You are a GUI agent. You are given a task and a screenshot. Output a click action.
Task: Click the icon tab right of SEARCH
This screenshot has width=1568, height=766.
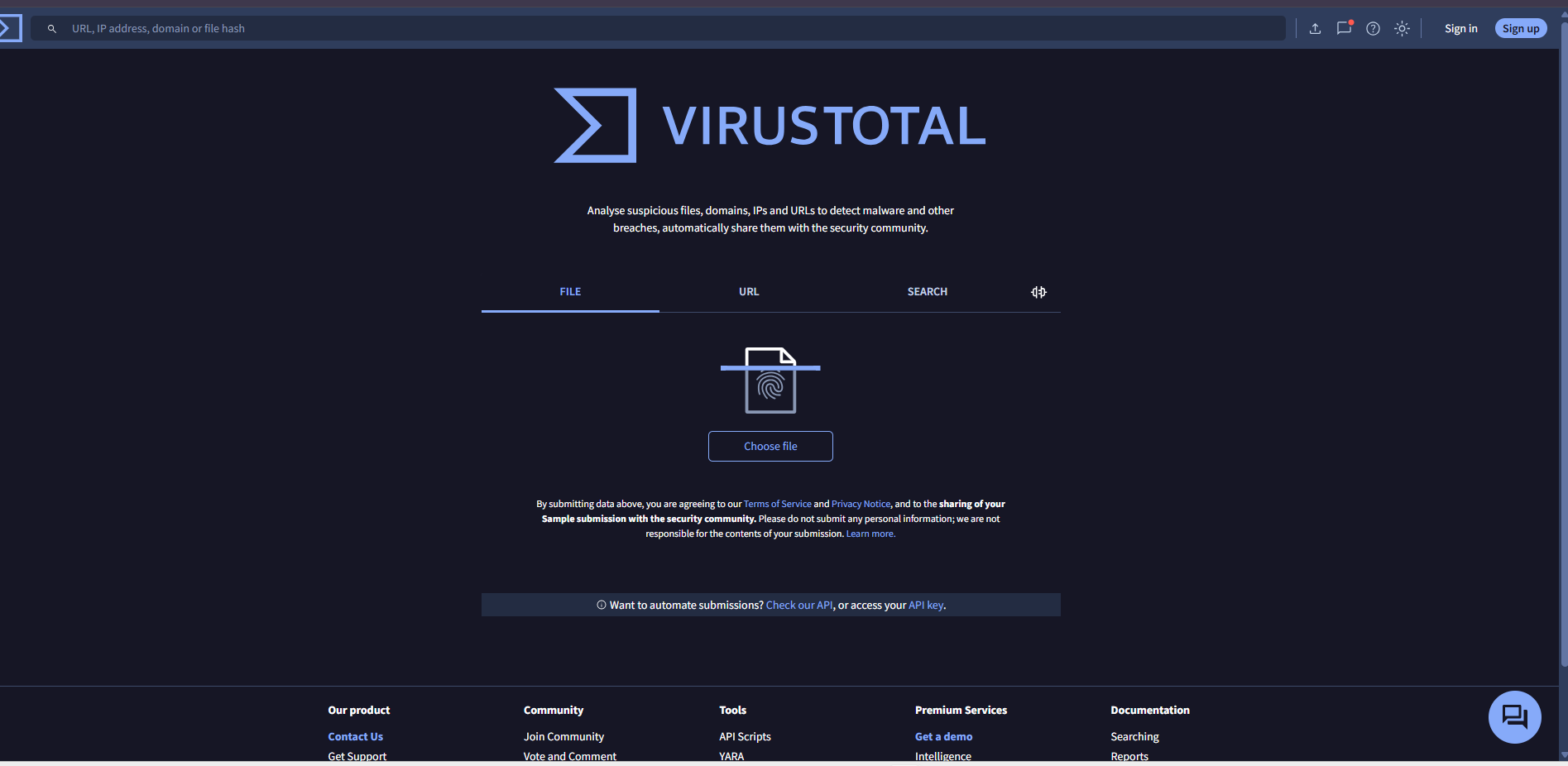[1038, 292]
